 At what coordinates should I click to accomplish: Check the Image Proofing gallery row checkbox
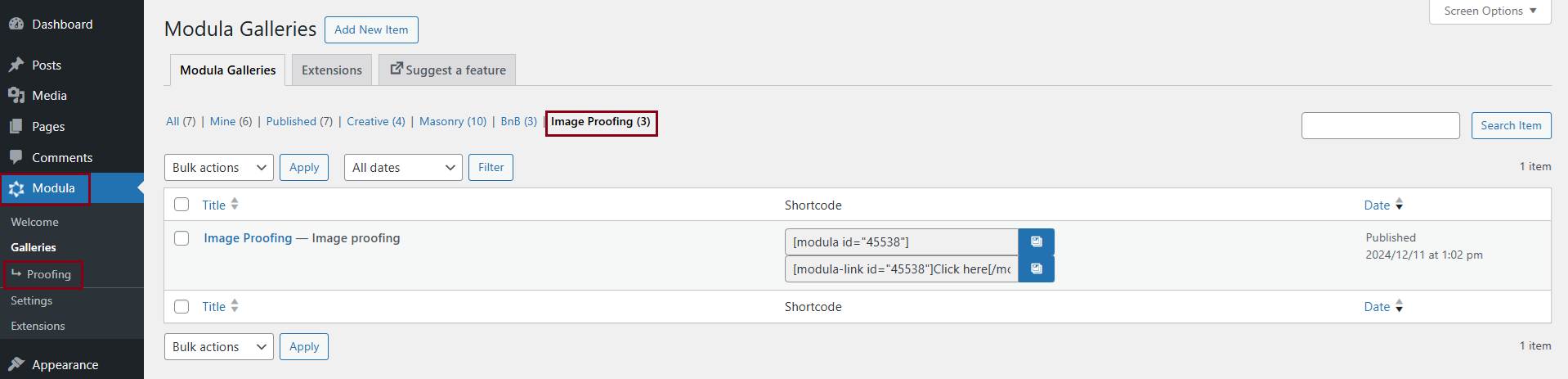click(x=181, y=238)
